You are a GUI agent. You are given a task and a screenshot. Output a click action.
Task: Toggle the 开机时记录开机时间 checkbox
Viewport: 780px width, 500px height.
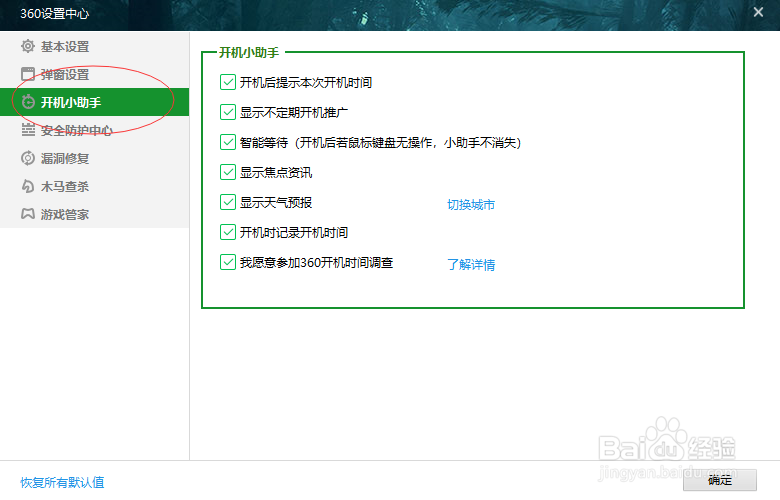point(228,232)
